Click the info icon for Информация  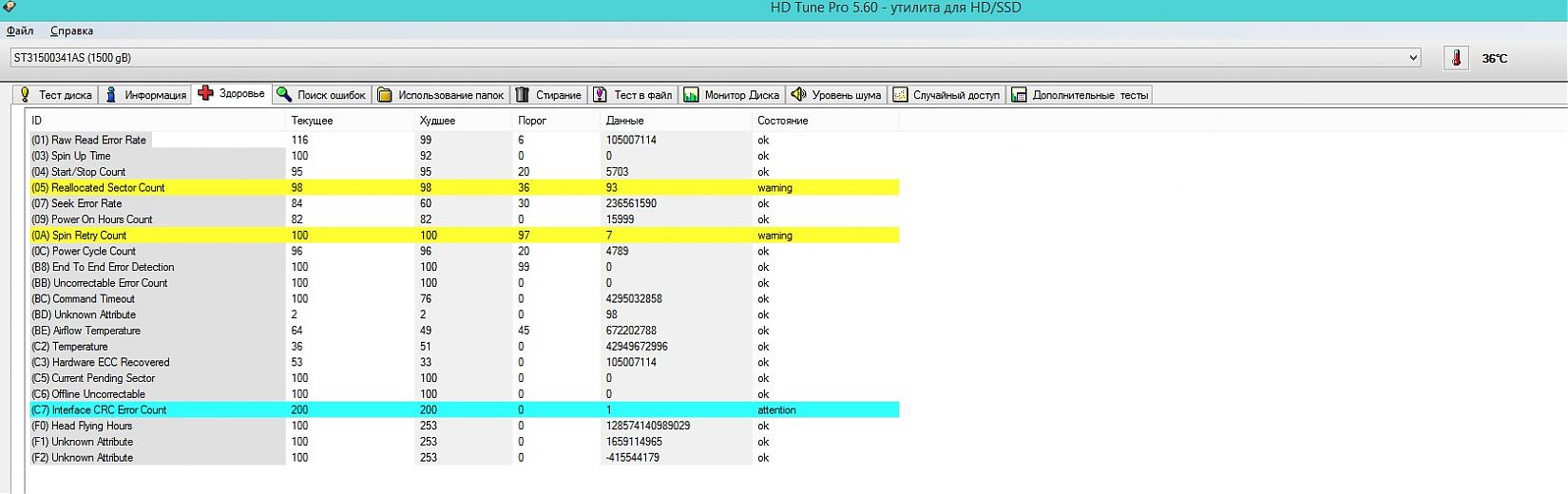[x=111, y=95]
